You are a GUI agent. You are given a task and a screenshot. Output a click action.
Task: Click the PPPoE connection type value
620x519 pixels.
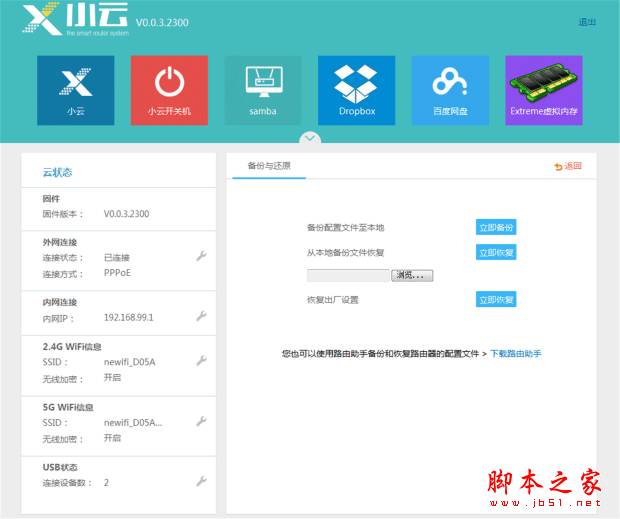pos(117,273)
